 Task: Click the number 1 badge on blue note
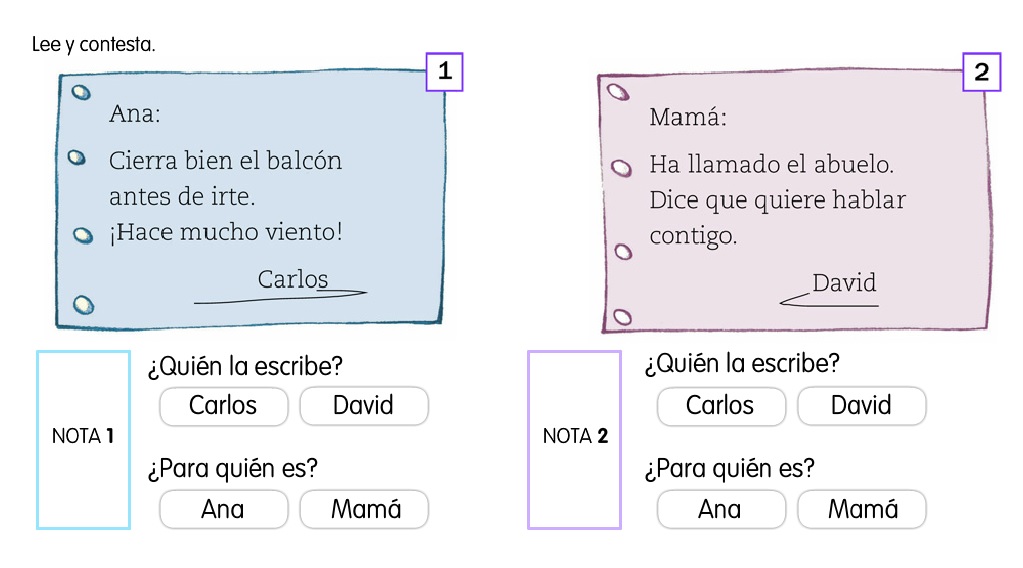click(445, 72)
